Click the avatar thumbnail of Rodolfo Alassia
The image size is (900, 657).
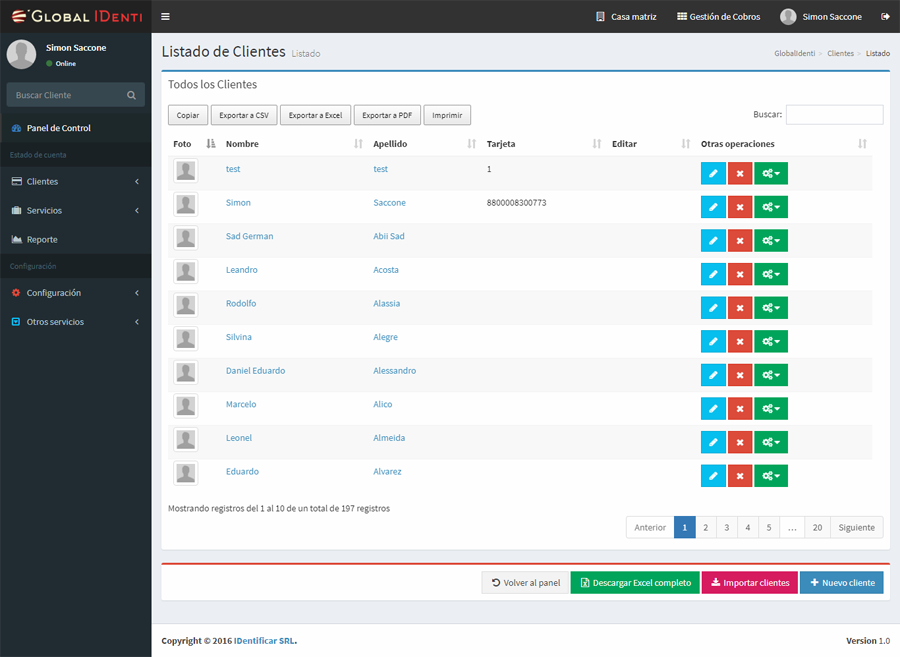tap(186, 305)
